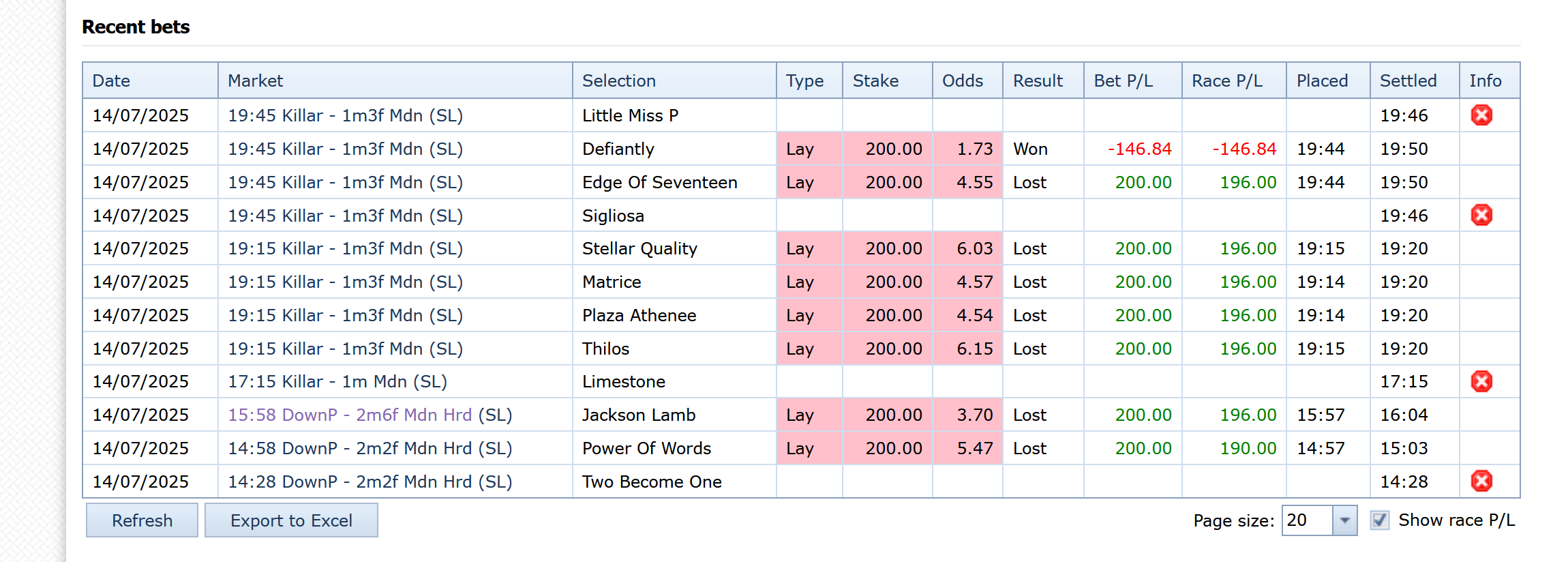Select the Defiantly selection cell
This screenshot has height=562, width=1568.
[618, 149]
